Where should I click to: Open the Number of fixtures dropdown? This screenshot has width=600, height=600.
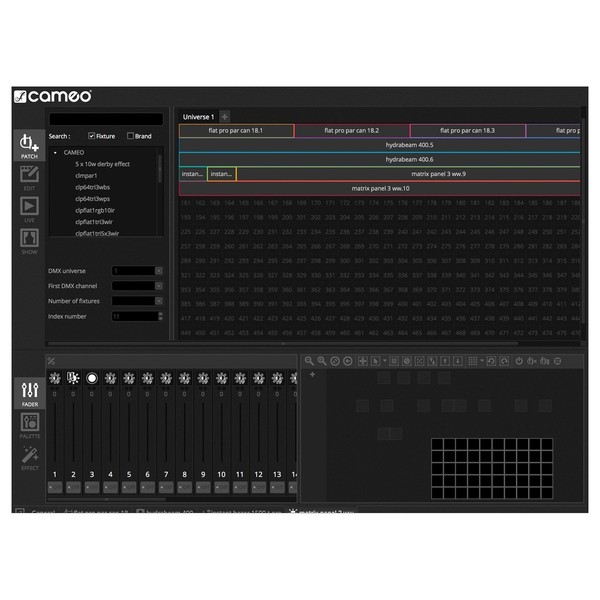click(159, 301)
